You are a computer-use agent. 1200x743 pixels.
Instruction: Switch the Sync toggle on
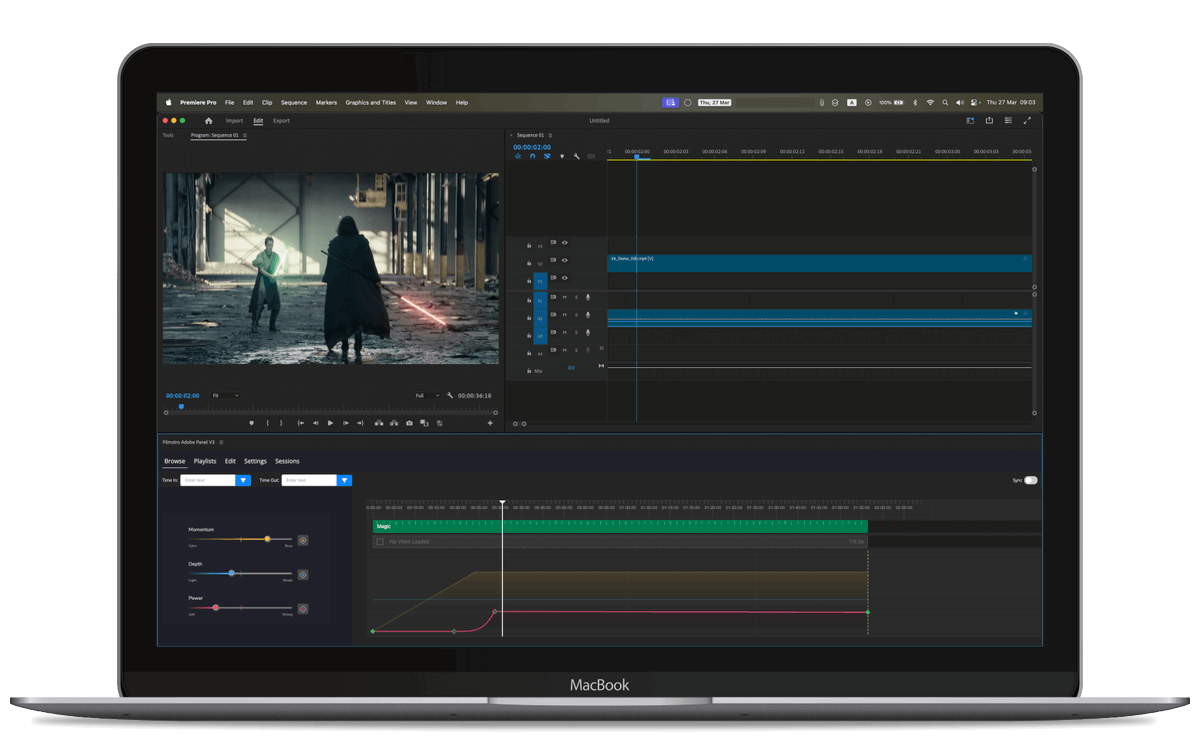pyautogui.click(x=1031, y=480)
